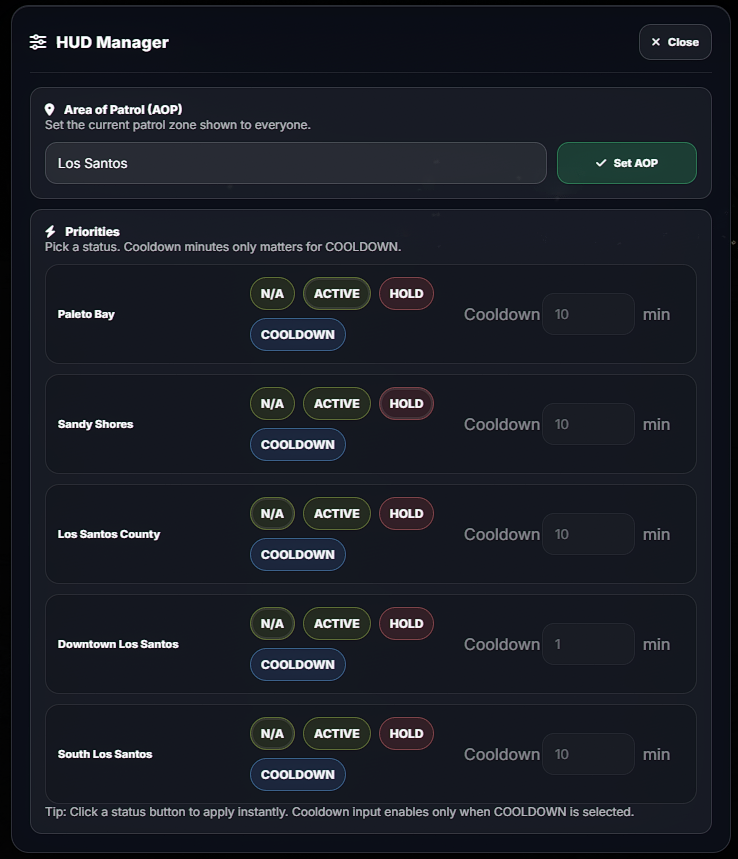This screenshot has height=859, width=738.
Task: Click the HUD Manager title text
Action: click(112, 42)
